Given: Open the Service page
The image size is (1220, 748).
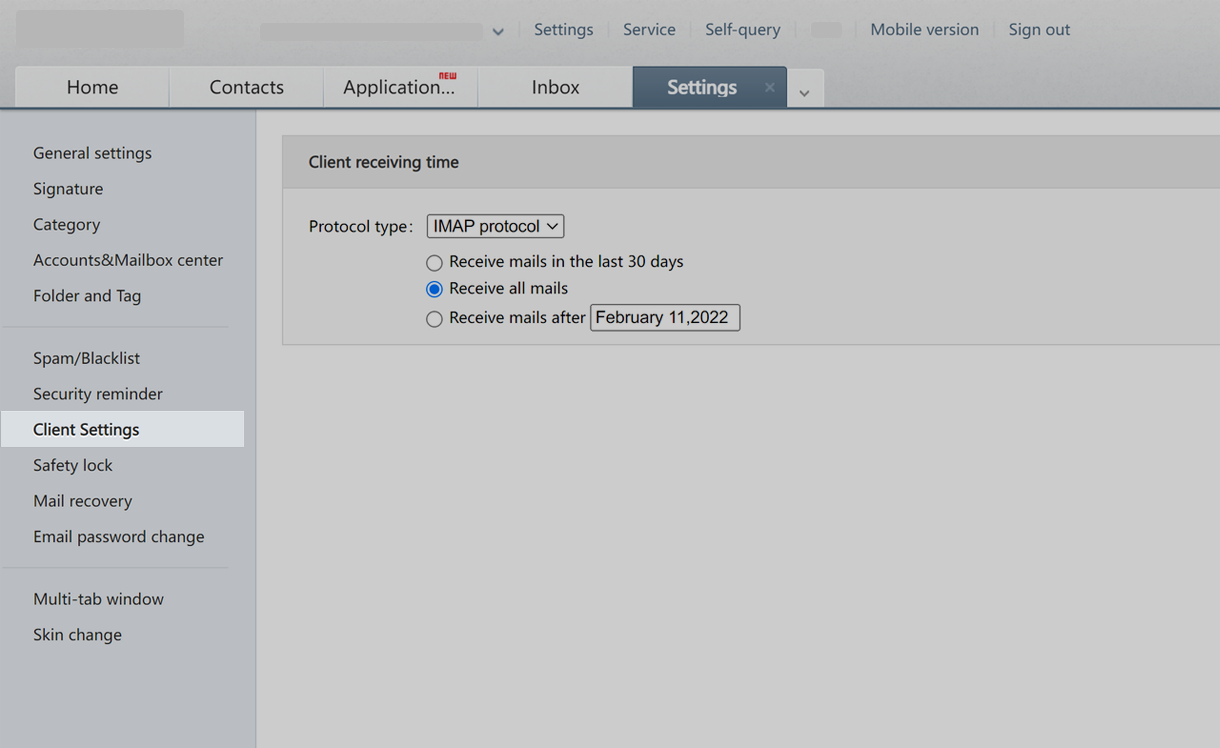Looking at the screenshot, I should click(649, 29).
